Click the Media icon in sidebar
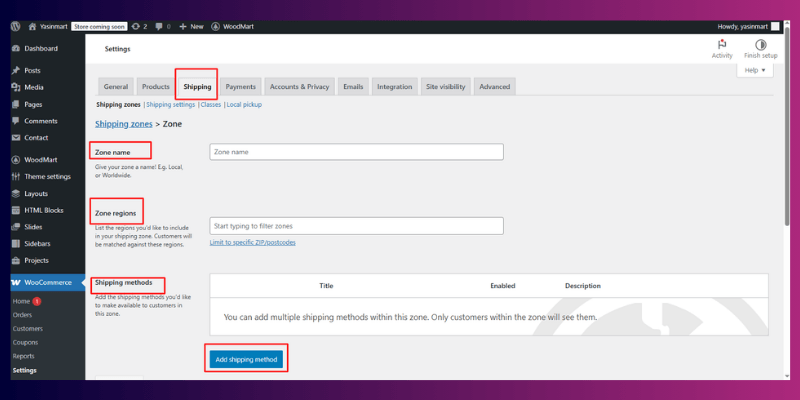The height and width of the screenshot is (400, 800). (16, 87)
